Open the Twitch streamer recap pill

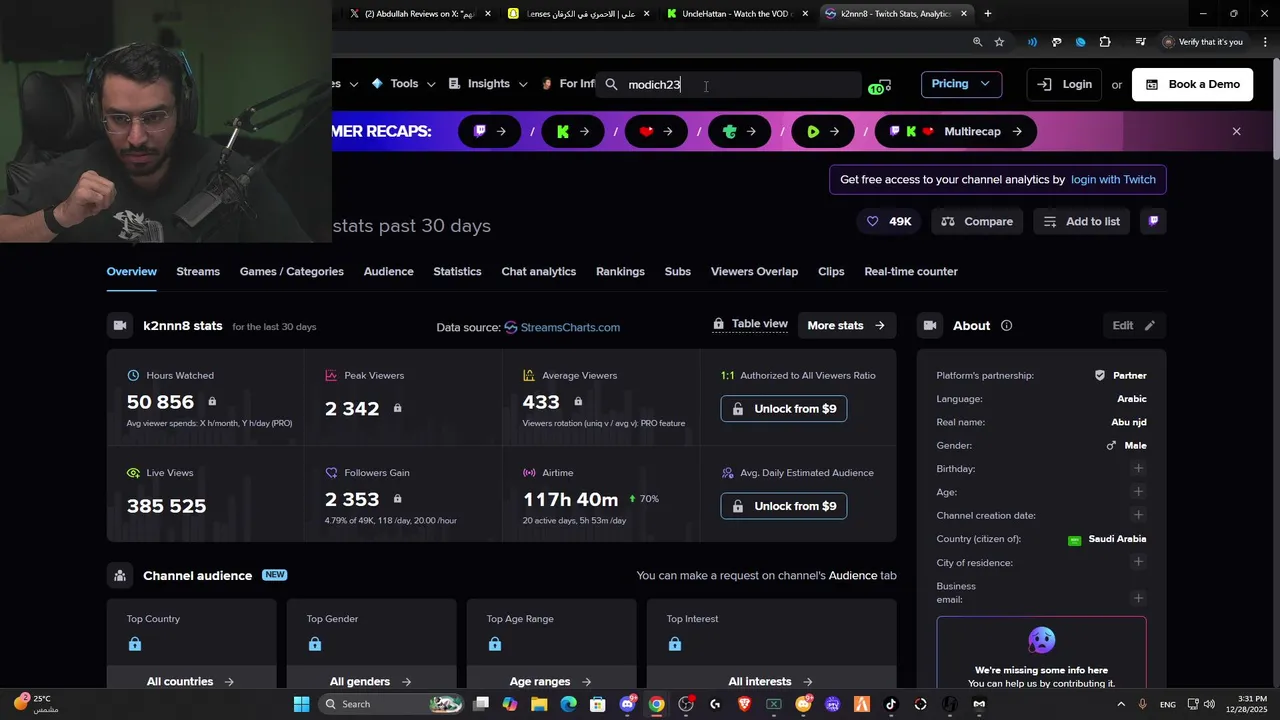click(491, 131)
